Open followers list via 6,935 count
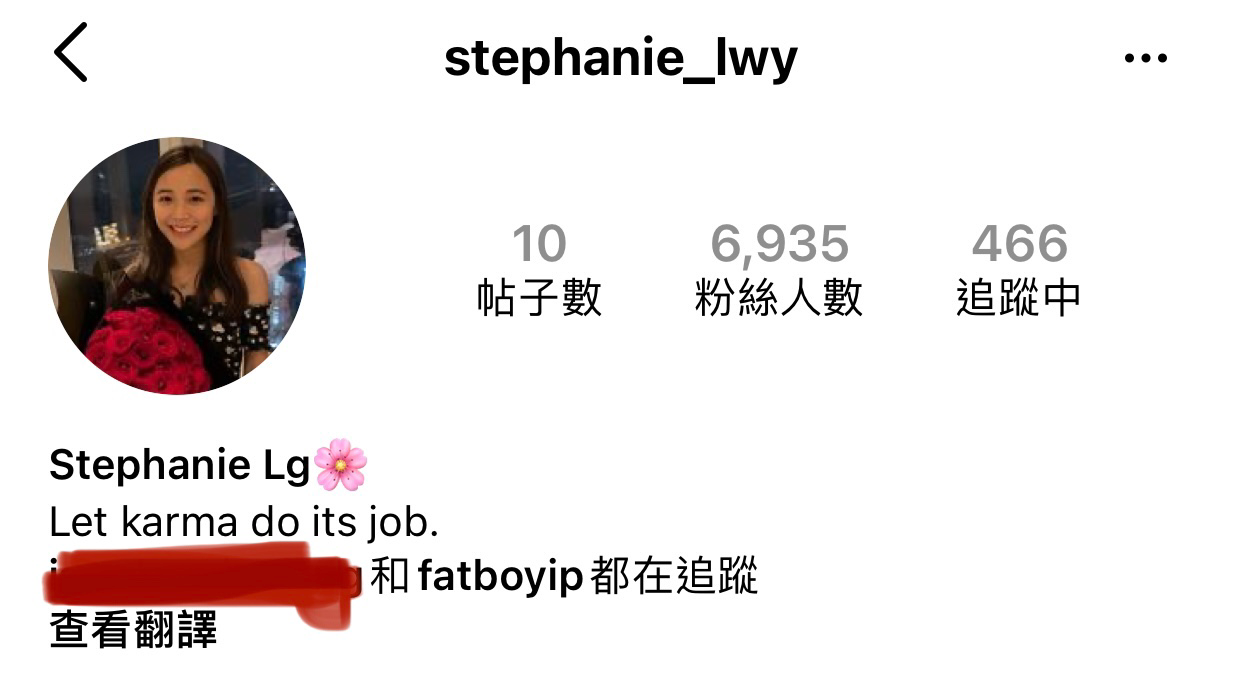 [x=779, y=244]
